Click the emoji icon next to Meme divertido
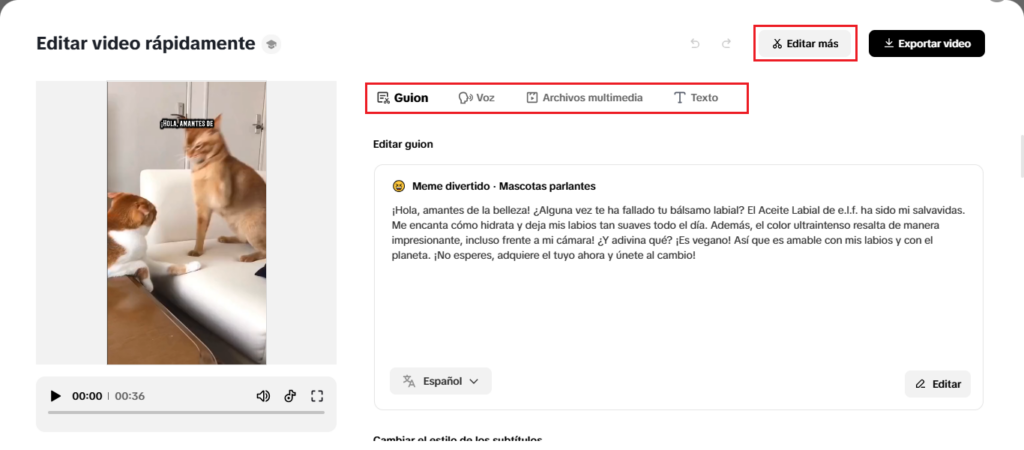The image size is (1024, 450). click(398, 186)
